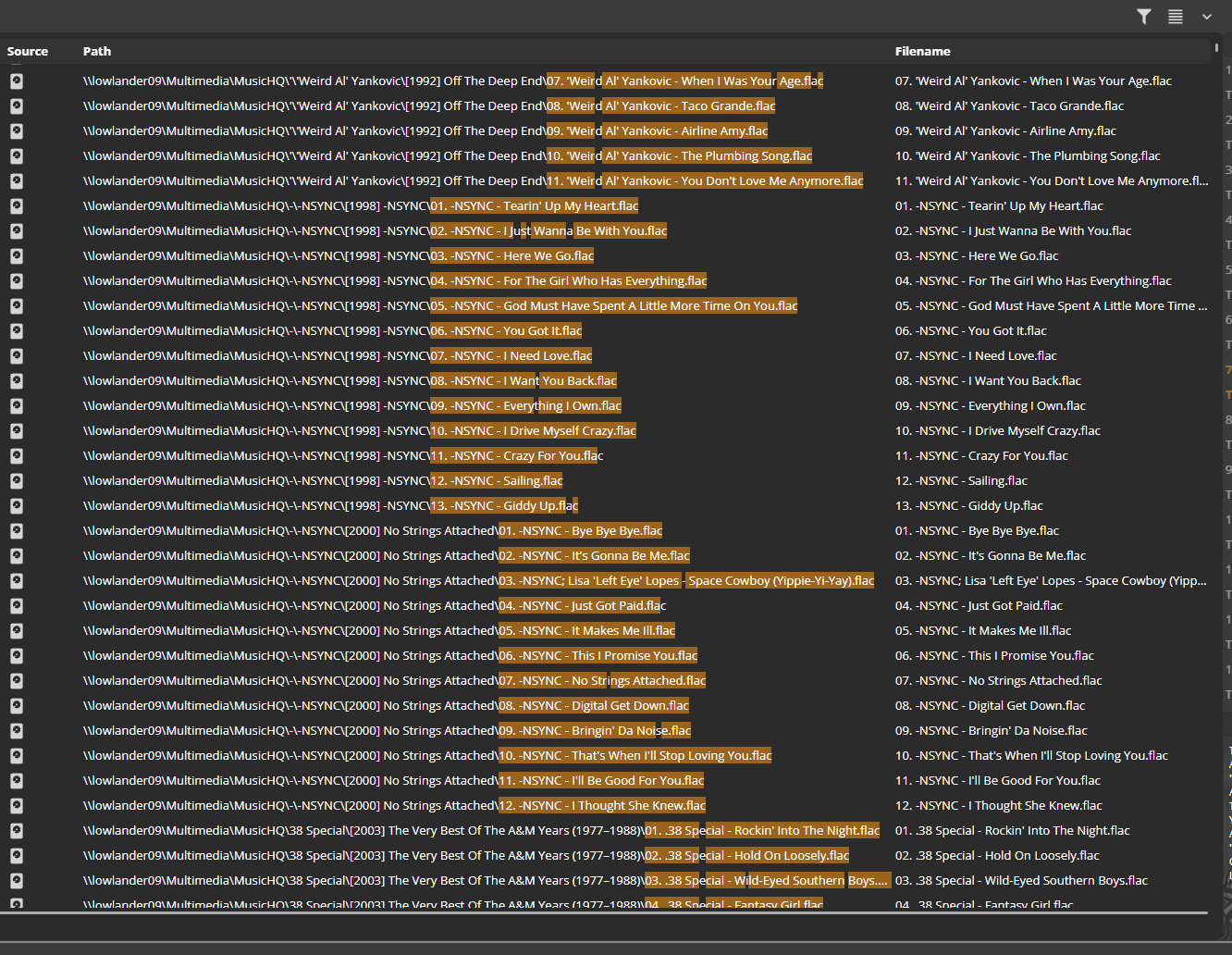
Task: Expand the chevron dropdown at top right
Action: pos(1206,17)
